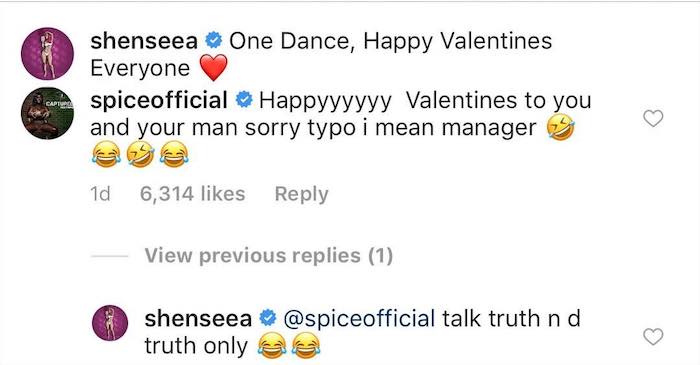
Task: Expand View previous replies (1)
Action: point(269,256)
